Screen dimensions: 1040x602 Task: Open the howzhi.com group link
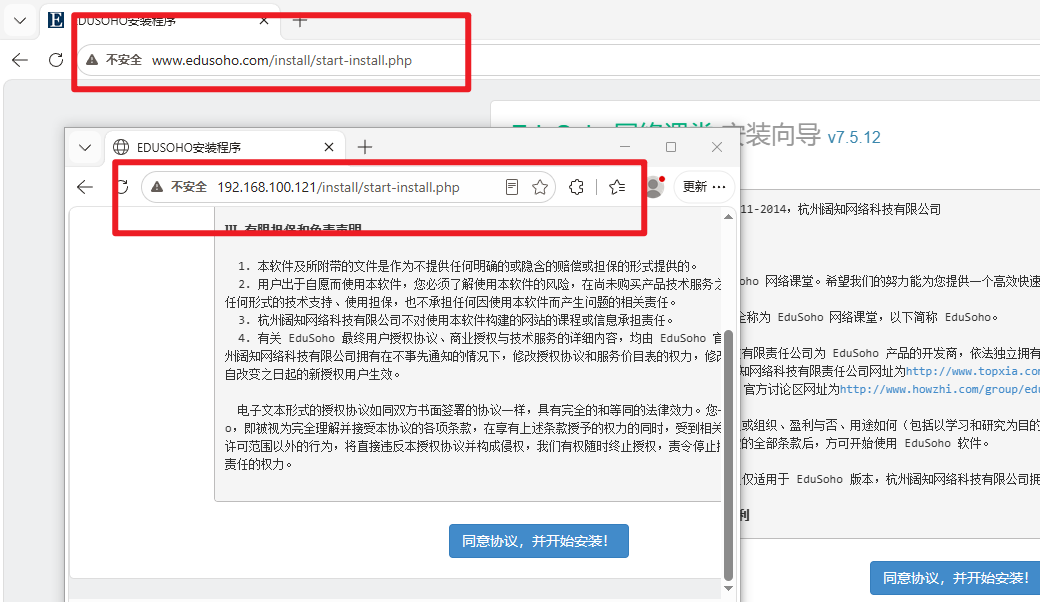point(940,389)
